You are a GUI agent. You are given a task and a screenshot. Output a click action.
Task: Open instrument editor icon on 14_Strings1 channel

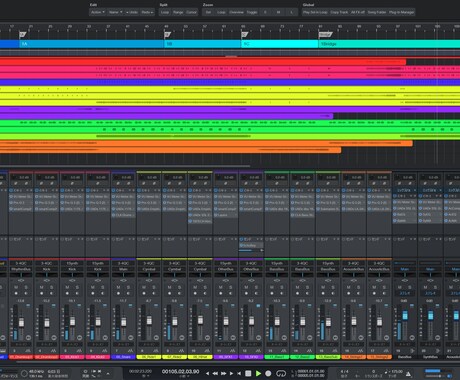(x=361, y=351)
